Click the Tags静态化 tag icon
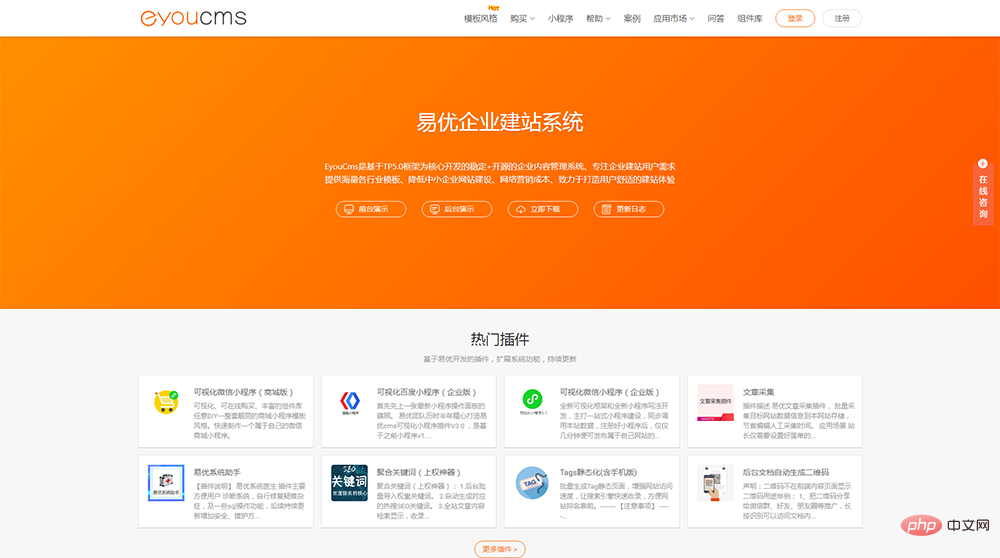The image size is (1000, 558). (532, 482)
